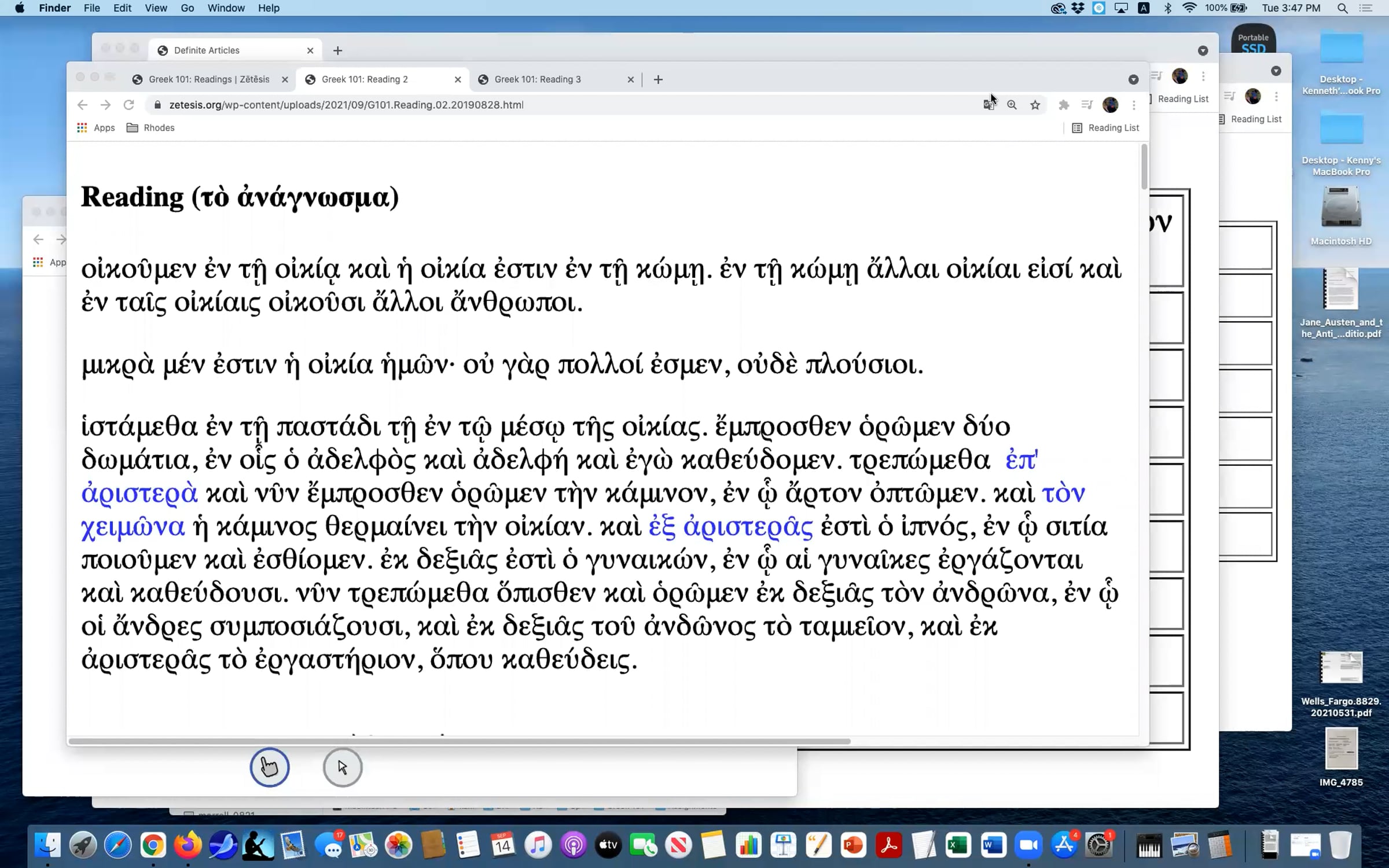The height and width of the screenshot is (868, 1389).
Task: Open the Help menu in menu bar
Action: (269, 8)
